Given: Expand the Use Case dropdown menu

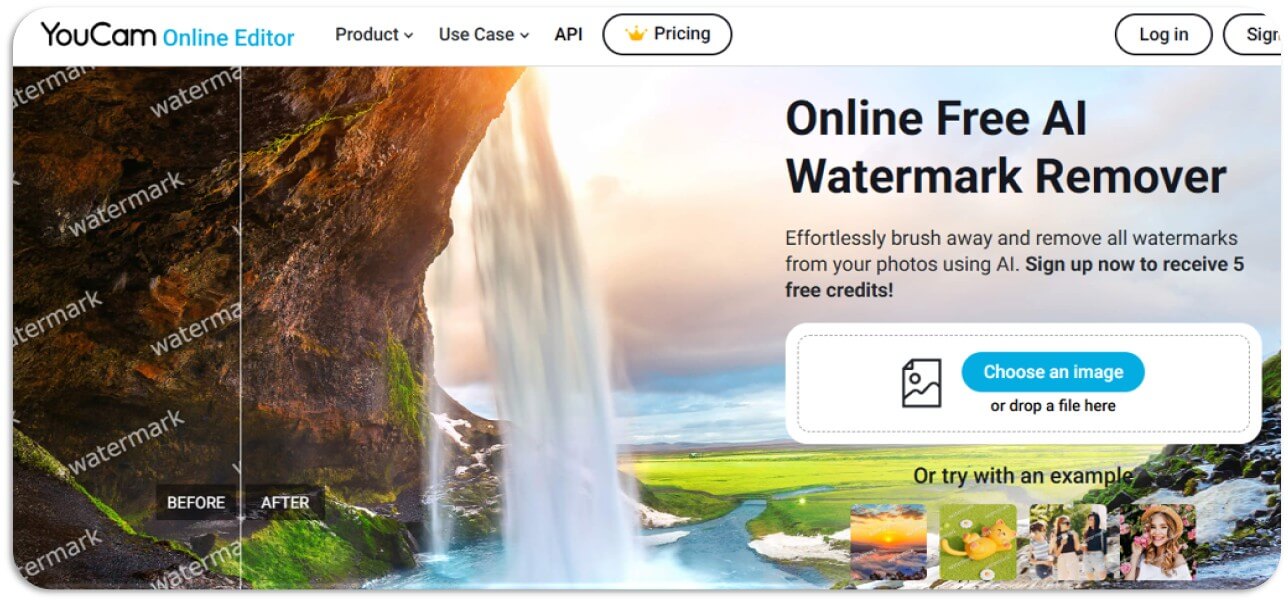Looking at the screenshot, I should [x=484, y=34].
